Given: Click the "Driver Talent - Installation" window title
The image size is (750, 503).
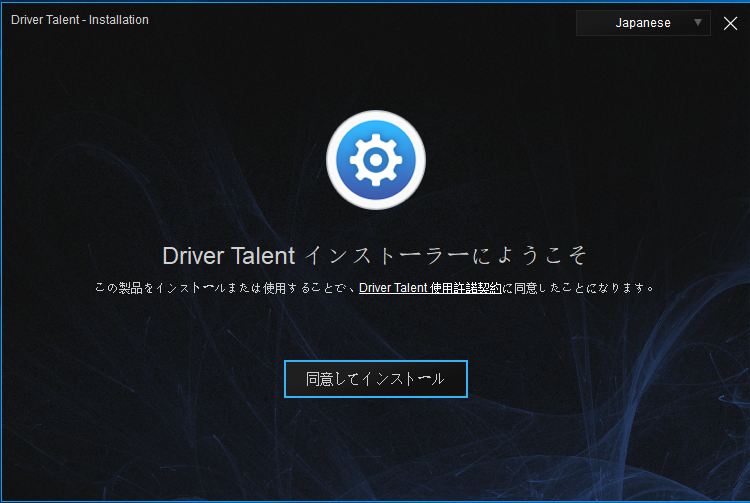Looking at the screenshot, I should tap(80, 20).
